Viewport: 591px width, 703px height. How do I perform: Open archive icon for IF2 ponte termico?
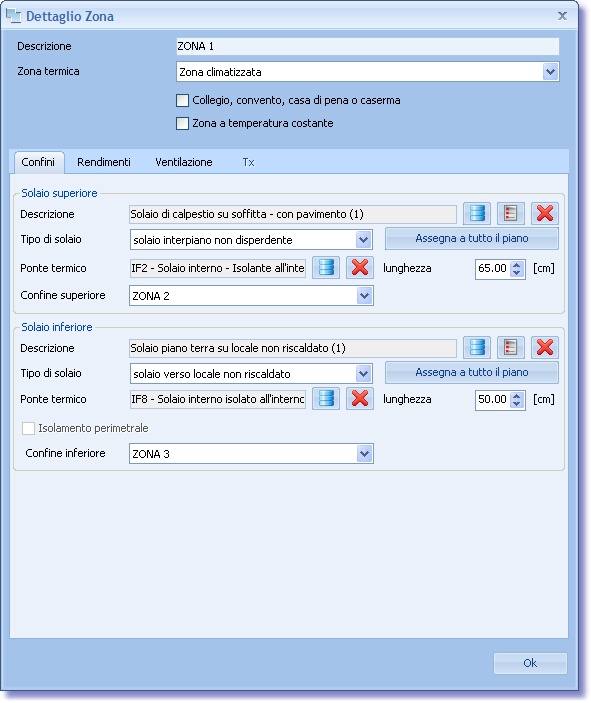pos(326,268)
